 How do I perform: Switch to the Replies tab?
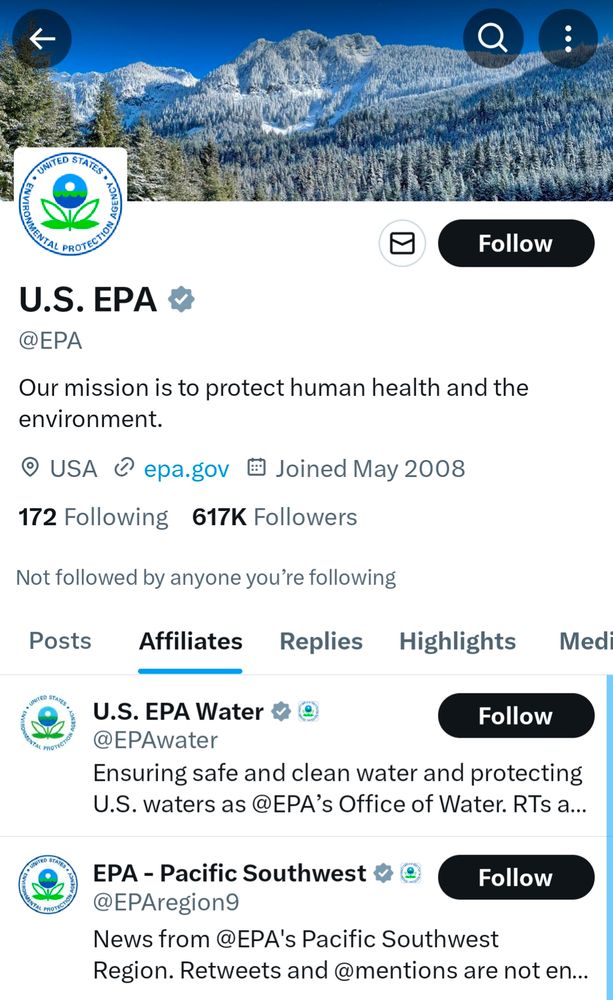click(321, 641)
